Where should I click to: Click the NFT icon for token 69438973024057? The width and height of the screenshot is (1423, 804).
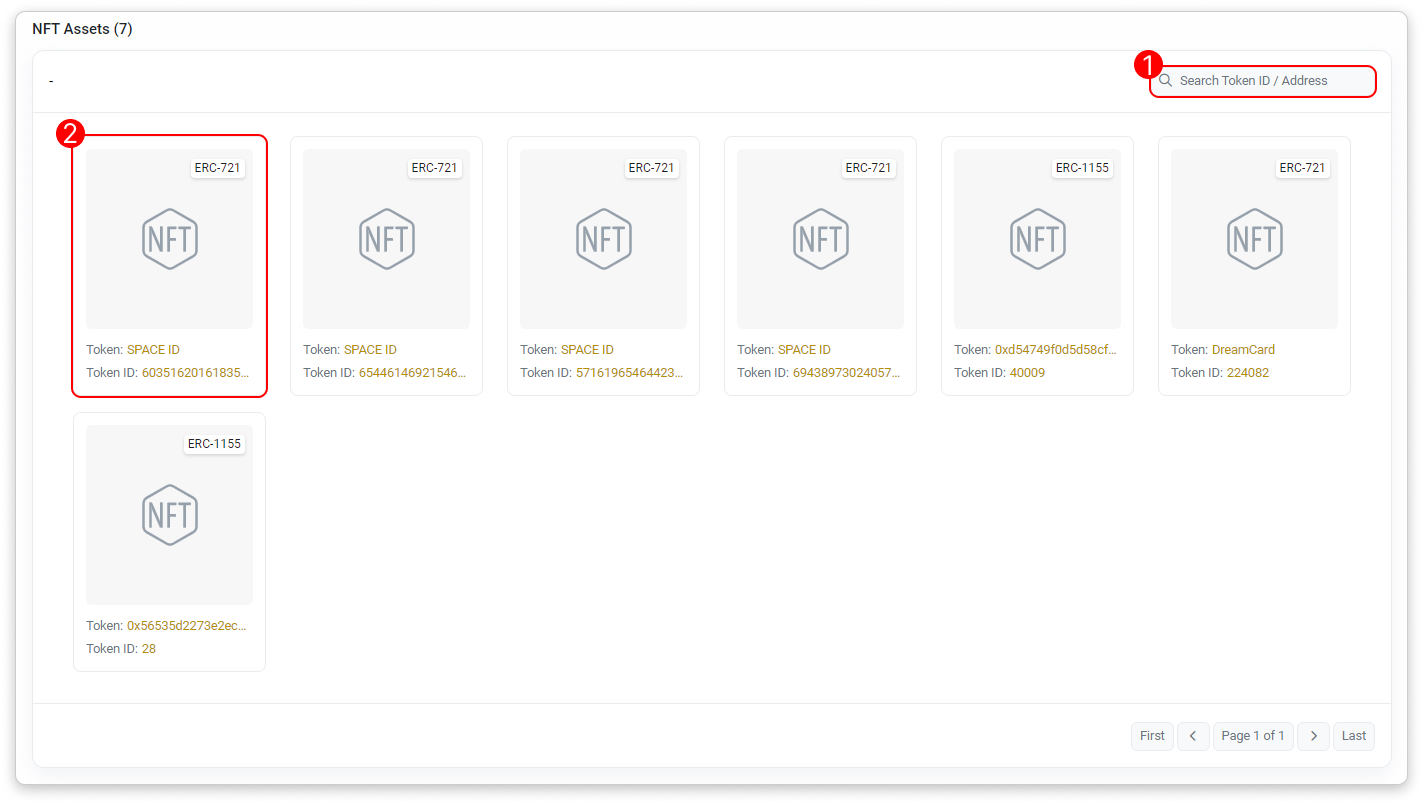pyautogui.click(x=820, y=239)
